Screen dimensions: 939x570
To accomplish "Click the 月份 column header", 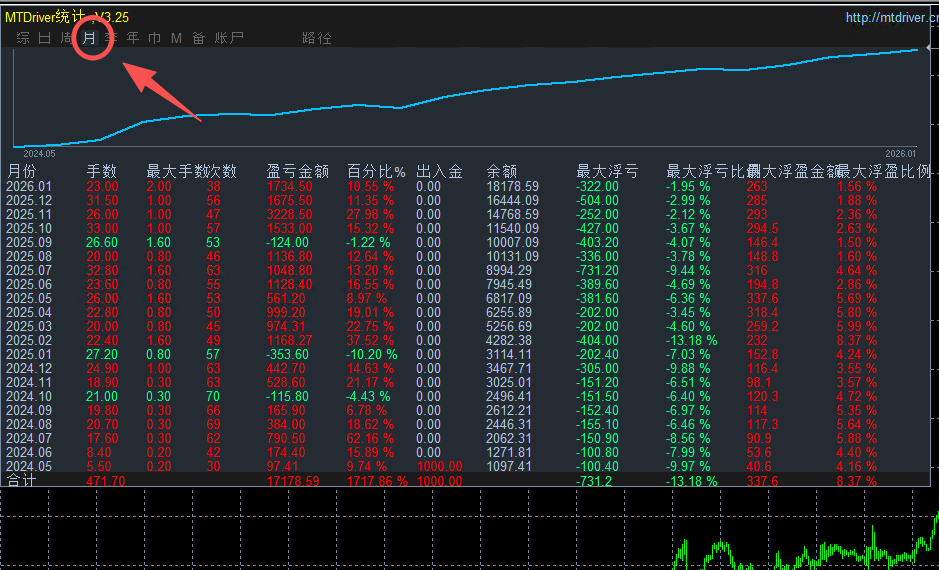I will [x=27, y=172].
